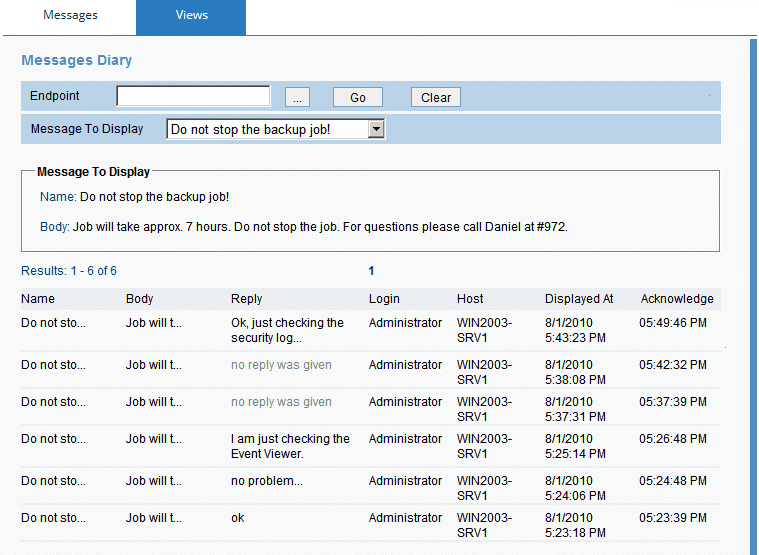Image resolution: width=759 pixels, height=555 pixels.
Task: Switch to the Messages tab
Action: tap(70, 16)
